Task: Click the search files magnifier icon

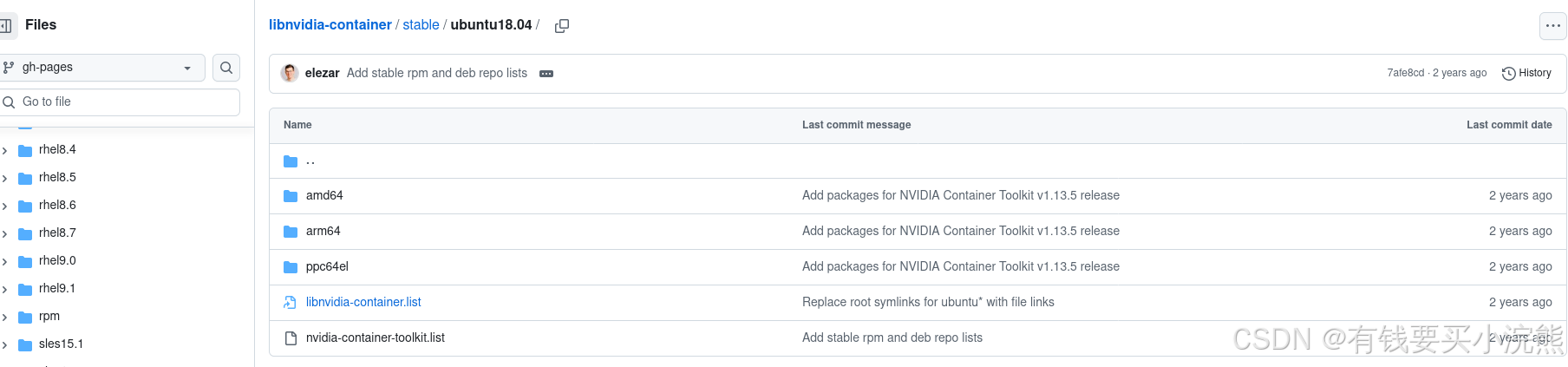Action: [226, 68]
